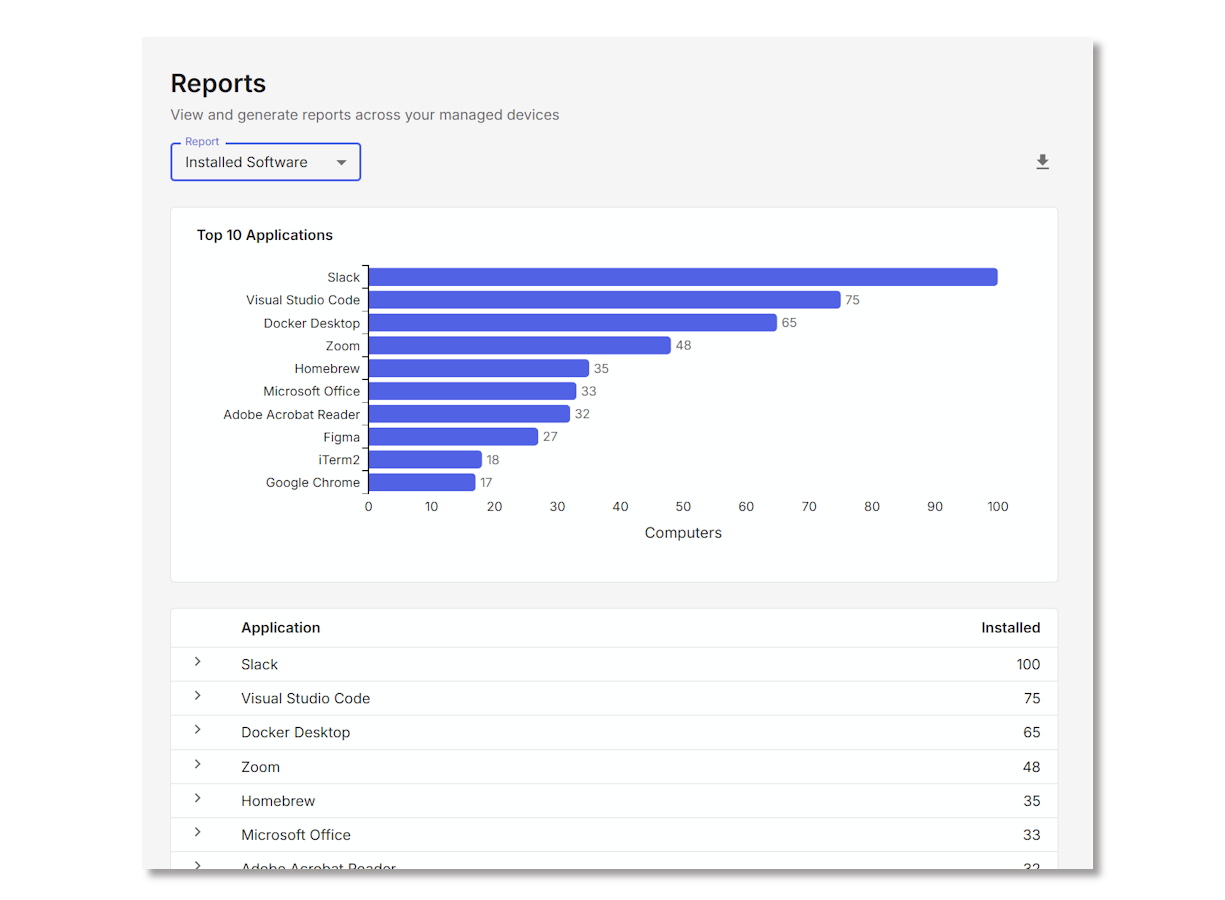Select the iTerm2 bar in the chart
1225x900 pixels.
pyautogui.click(x=426, y=460)
